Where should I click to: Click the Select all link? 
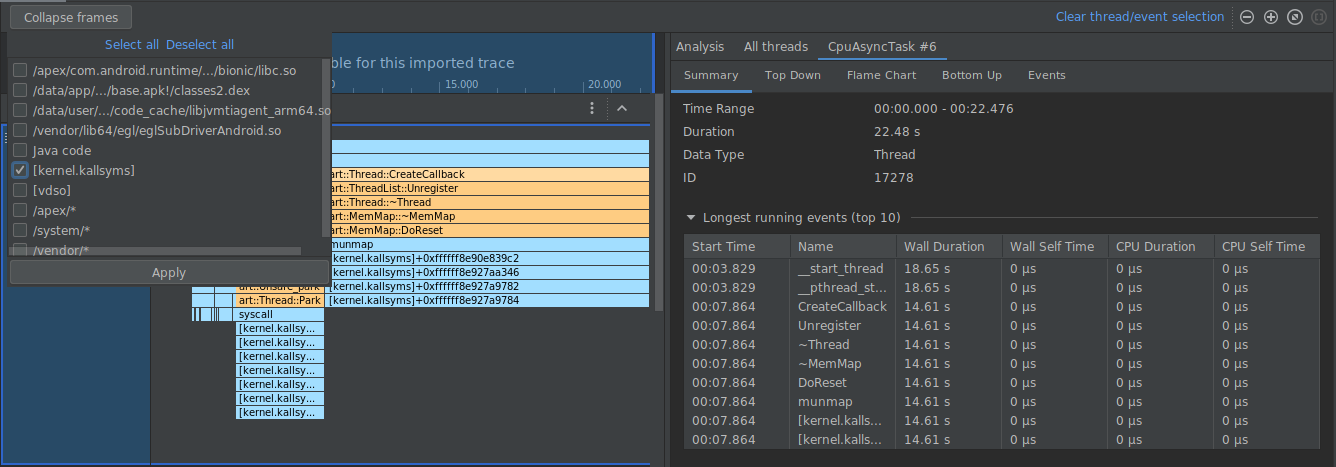131,45
